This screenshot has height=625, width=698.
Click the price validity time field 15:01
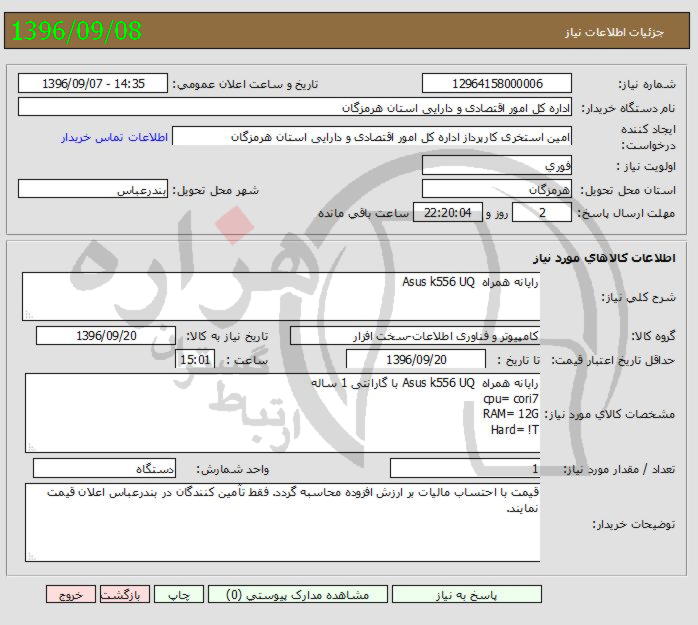click(x=195, y=359)
